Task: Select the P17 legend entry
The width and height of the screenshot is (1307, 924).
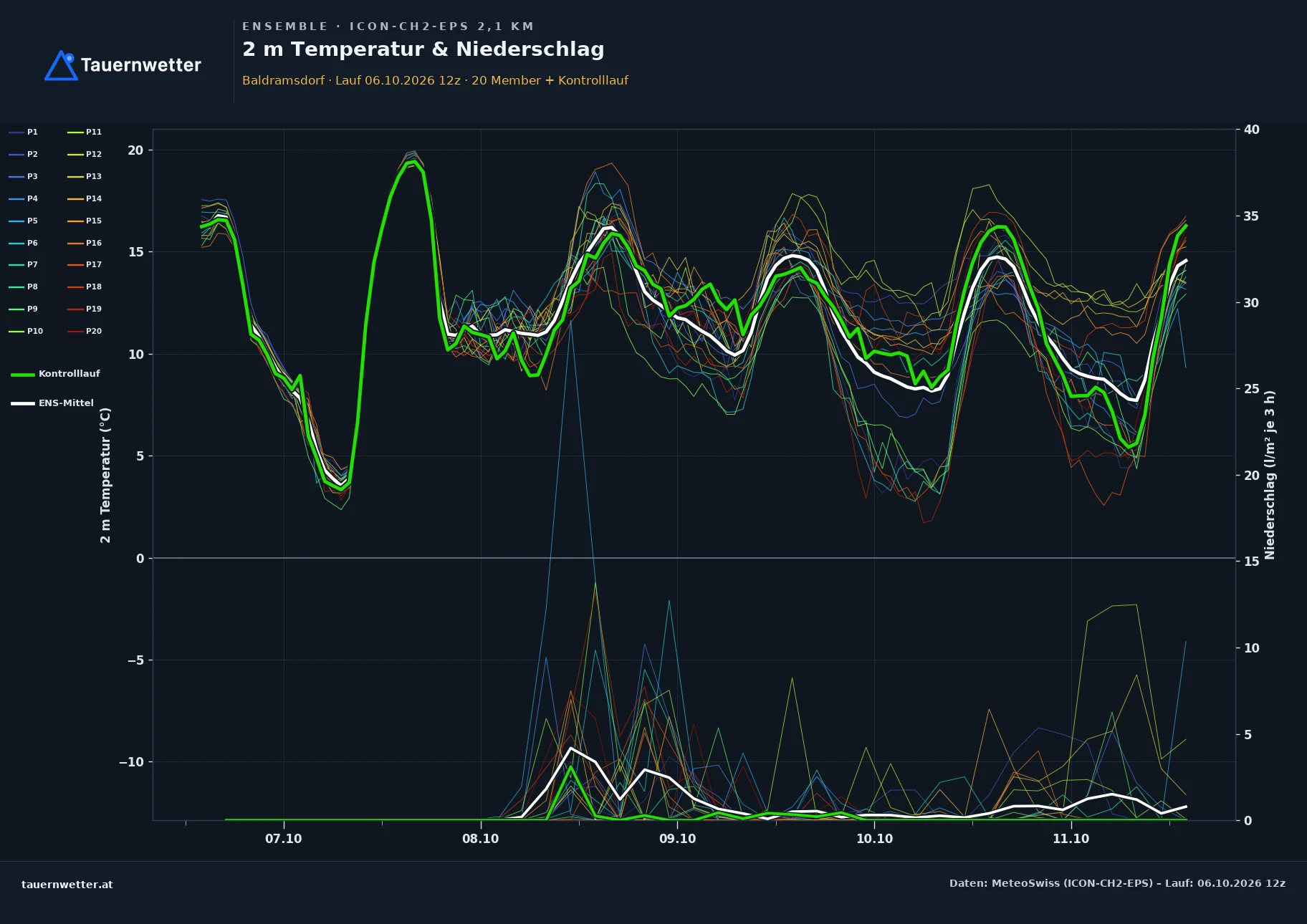Action: 85,264
